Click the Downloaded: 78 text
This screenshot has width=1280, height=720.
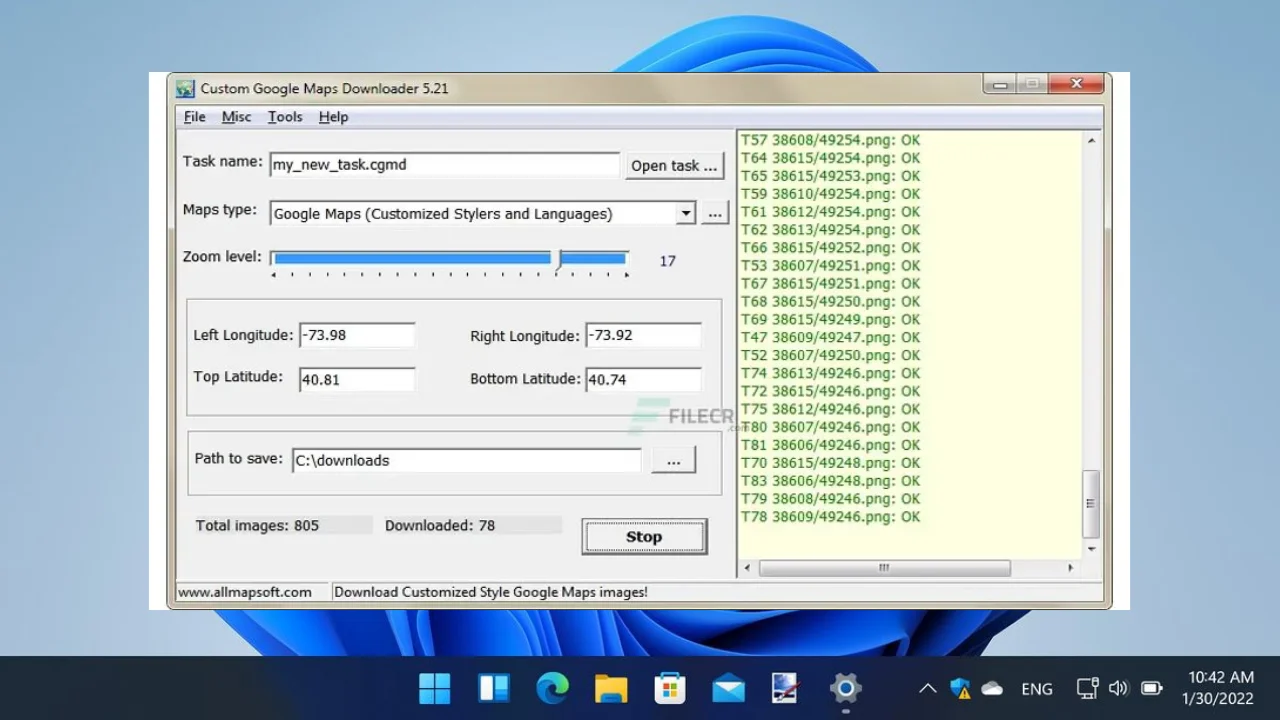coord(440,525)
